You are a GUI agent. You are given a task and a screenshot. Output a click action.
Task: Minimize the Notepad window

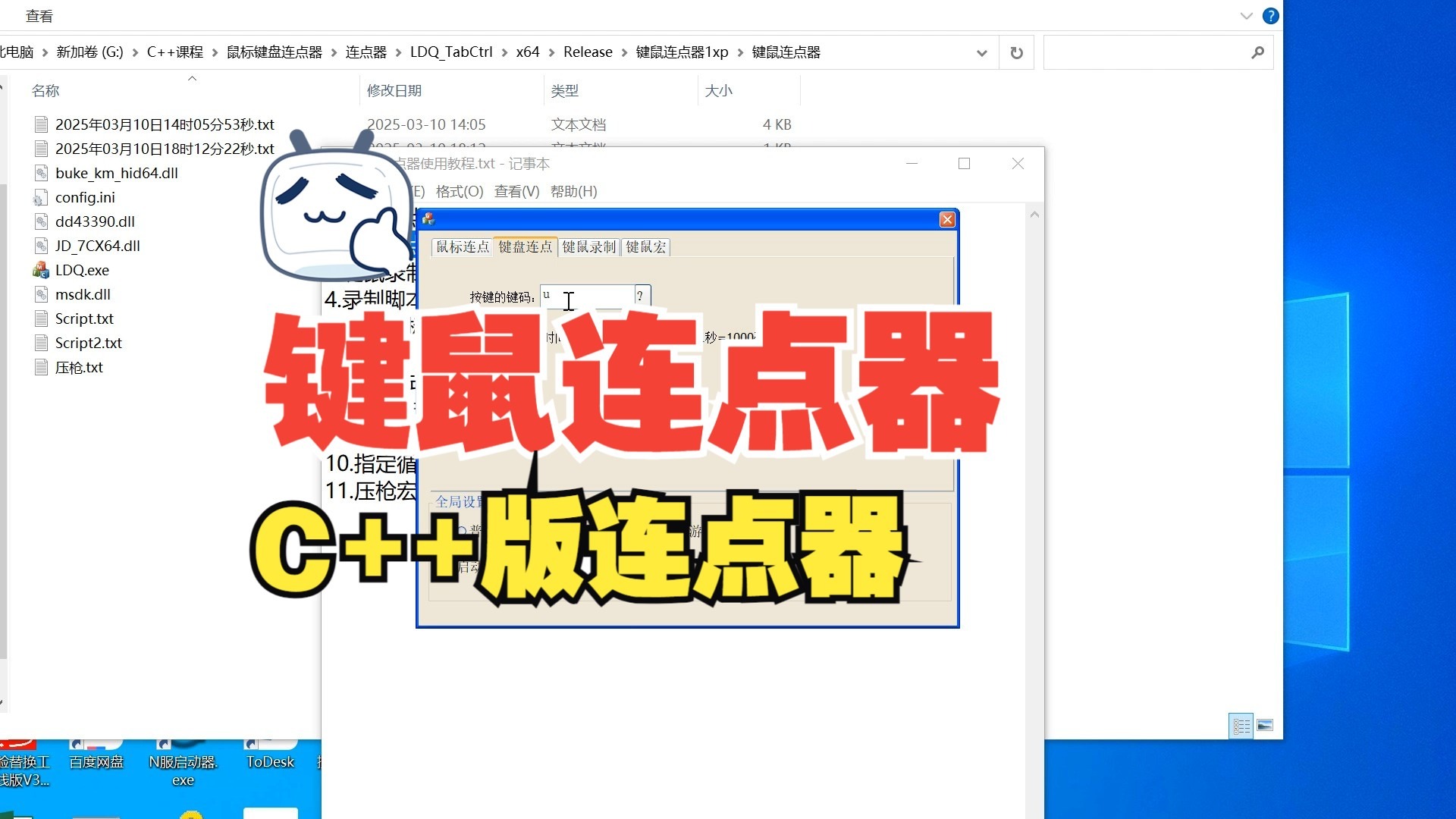pyautogui.click(x=912, y=164)
